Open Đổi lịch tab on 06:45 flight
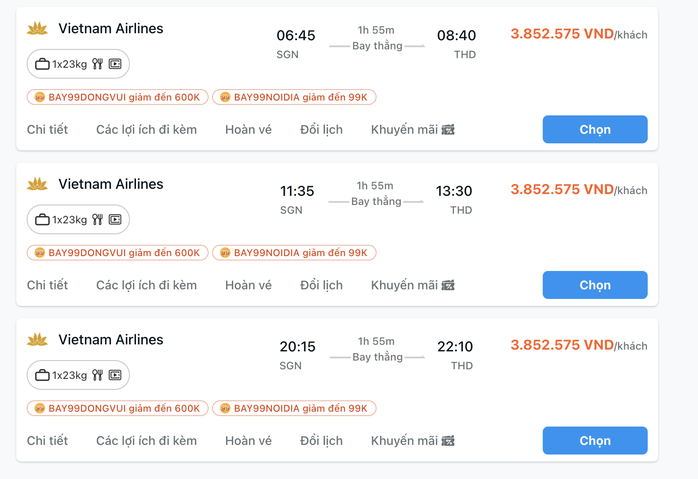This screenshot has width=698, height=479. [321, 130]
